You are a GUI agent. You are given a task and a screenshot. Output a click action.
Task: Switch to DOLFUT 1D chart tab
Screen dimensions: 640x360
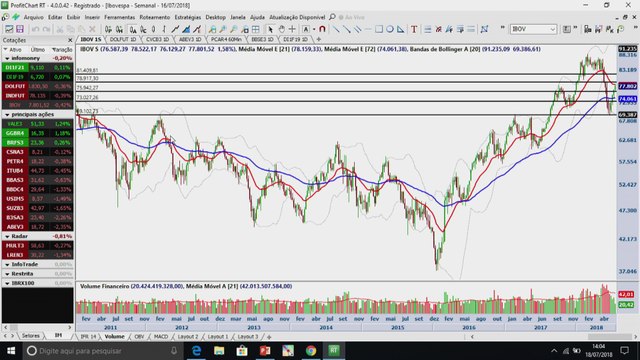(x=122, y=40)
